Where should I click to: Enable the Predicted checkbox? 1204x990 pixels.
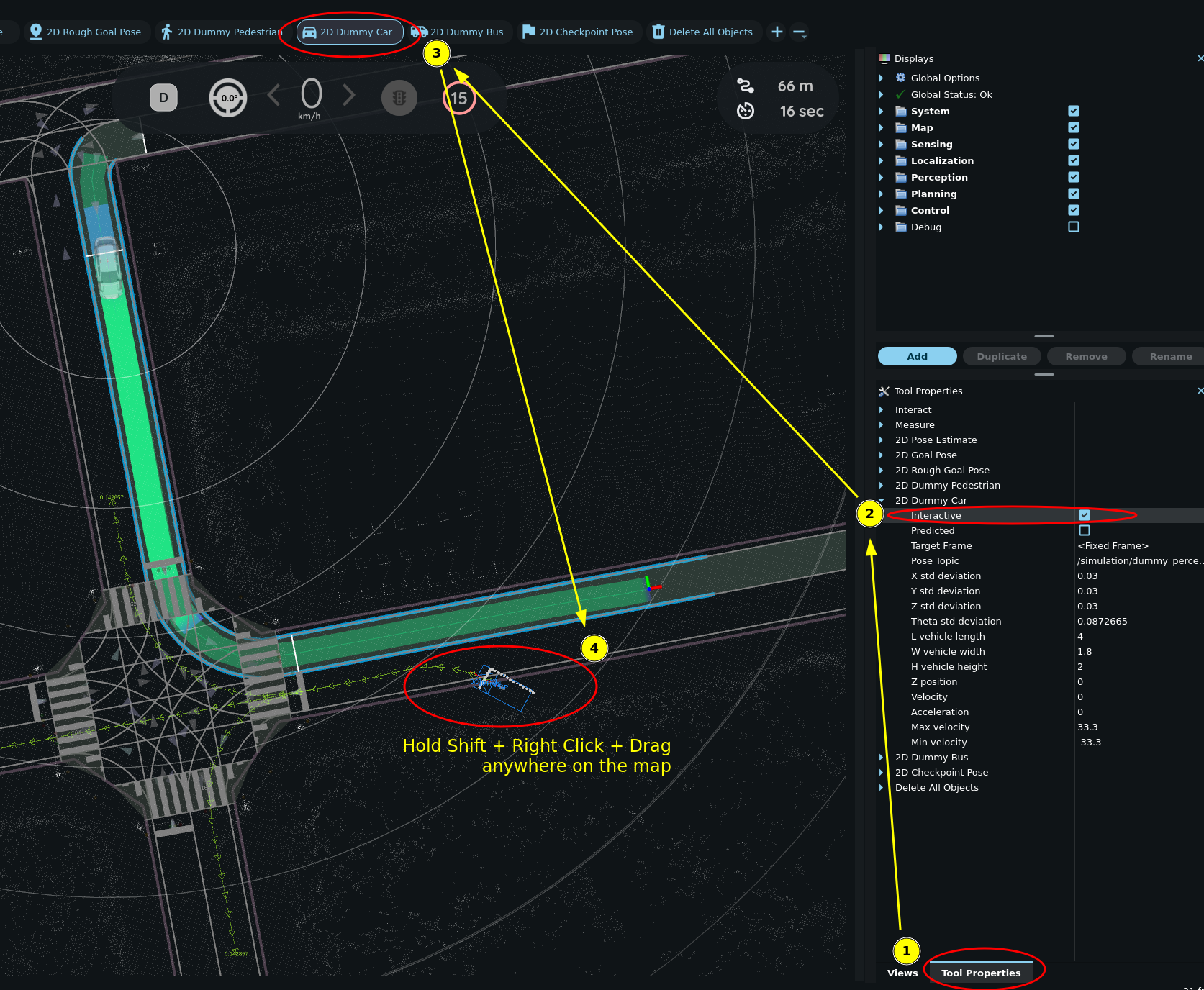pyautogui.click(x=1085, y=530)
